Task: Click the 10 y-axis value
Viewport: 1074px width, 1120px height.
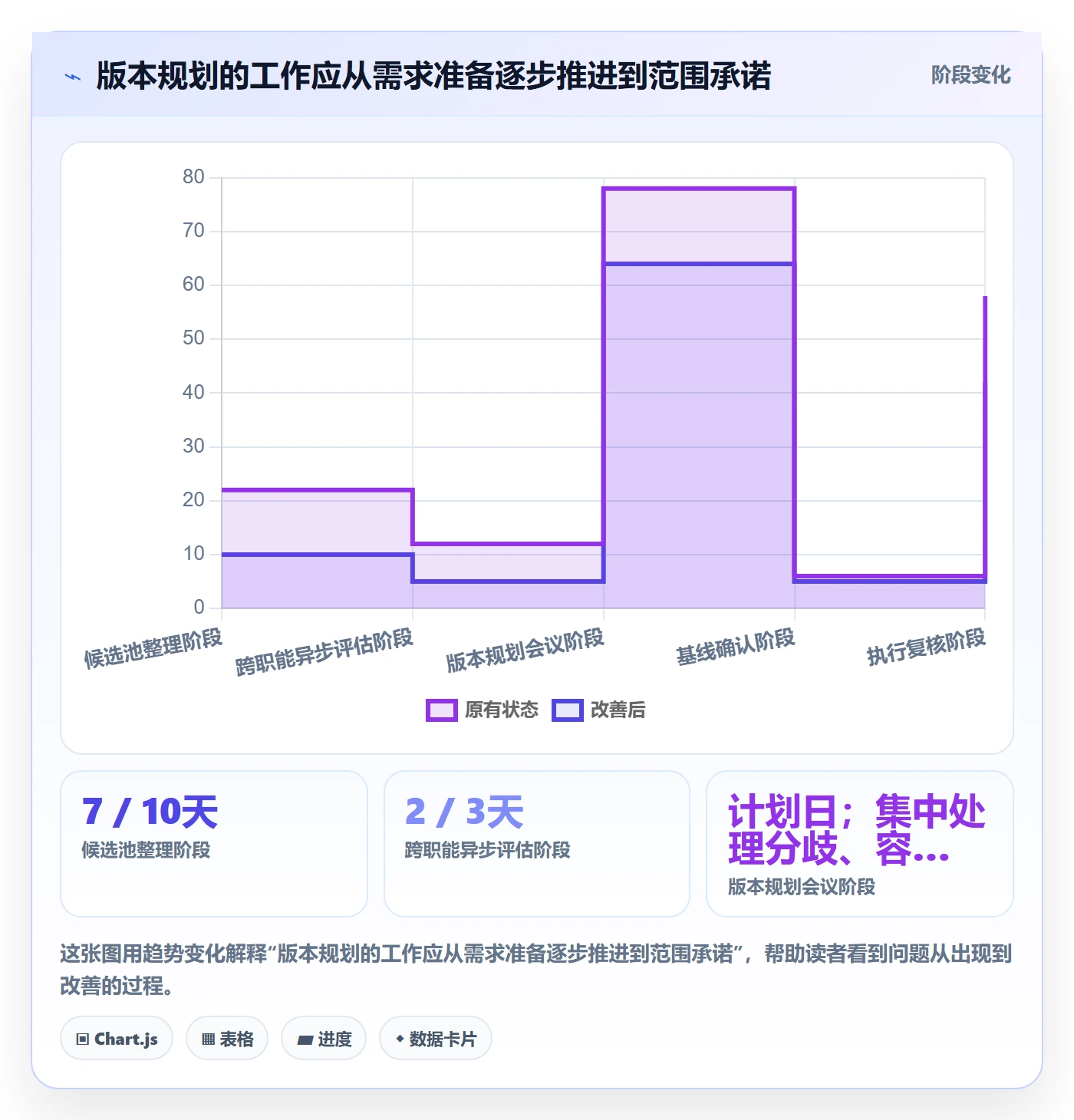Action: pyautogui.click(x=193, y=554)
